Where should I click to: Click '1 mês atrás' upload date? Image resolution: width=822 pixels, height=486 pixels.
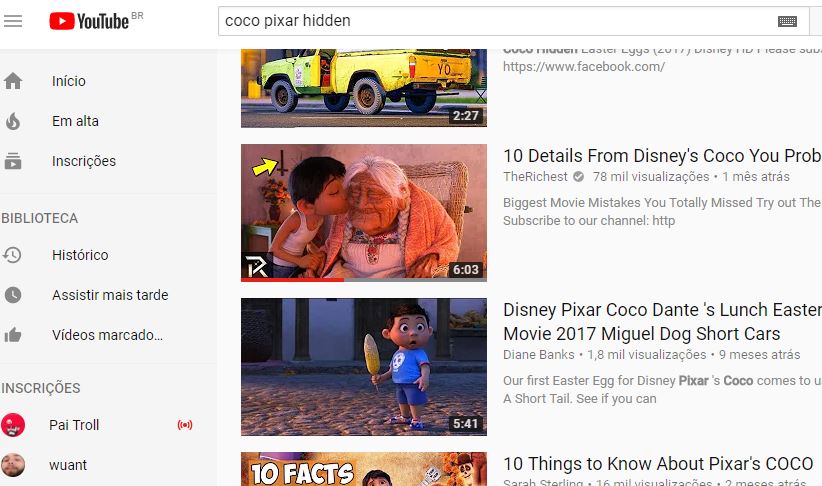point(756,177)
